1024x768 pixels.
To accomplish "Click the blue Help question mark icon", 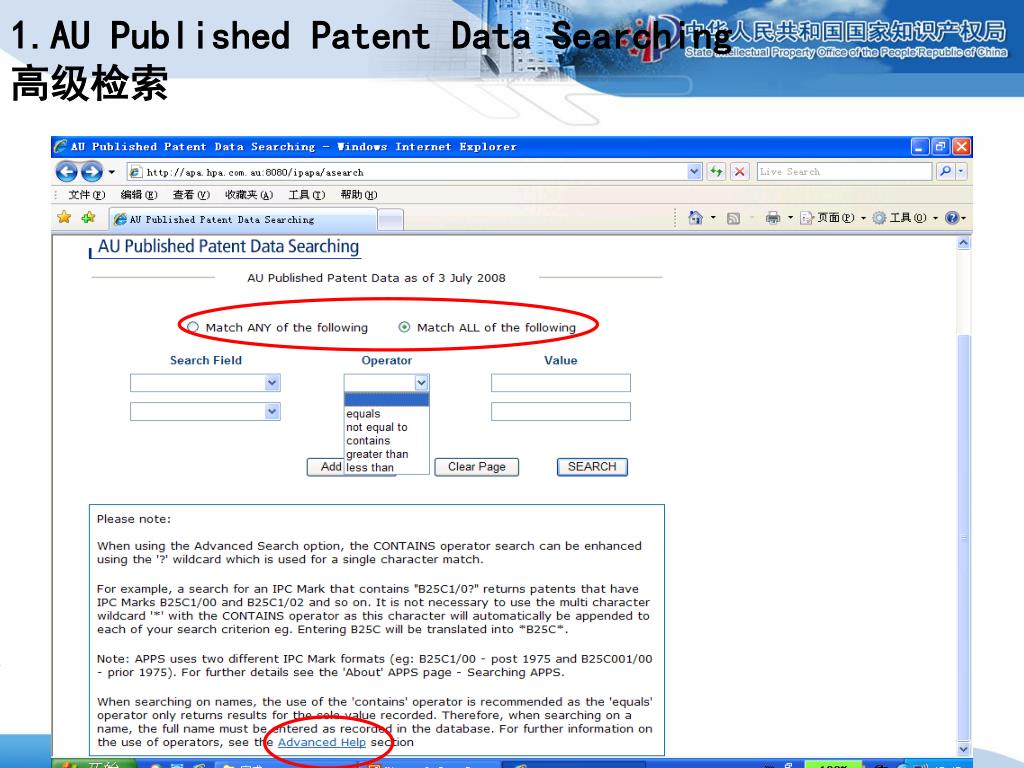I will pyautogui.click(x=952, y=217).
